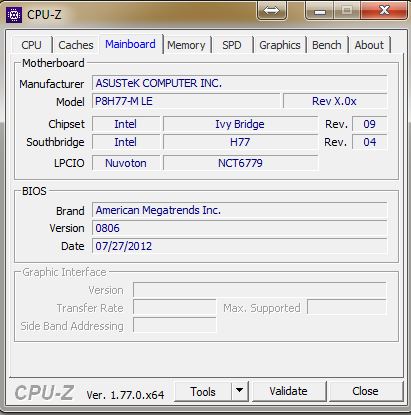The image size is (411, 415).
Task: Click the double-arrow title bar button
Action: [272, 11]
